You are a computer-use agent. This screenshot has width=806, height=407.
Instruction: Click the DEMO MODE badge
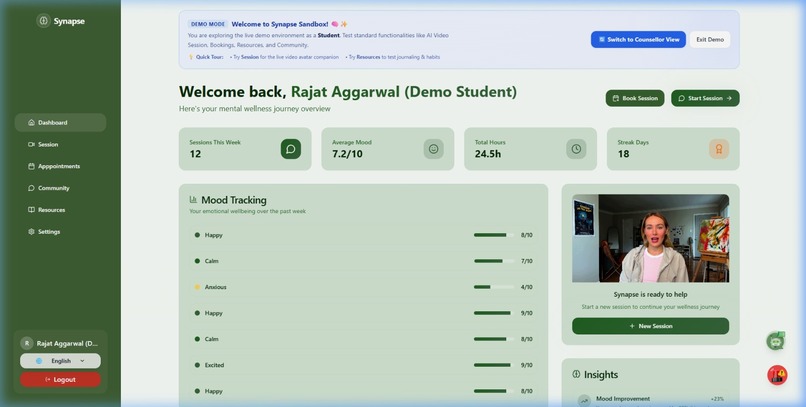208,24
